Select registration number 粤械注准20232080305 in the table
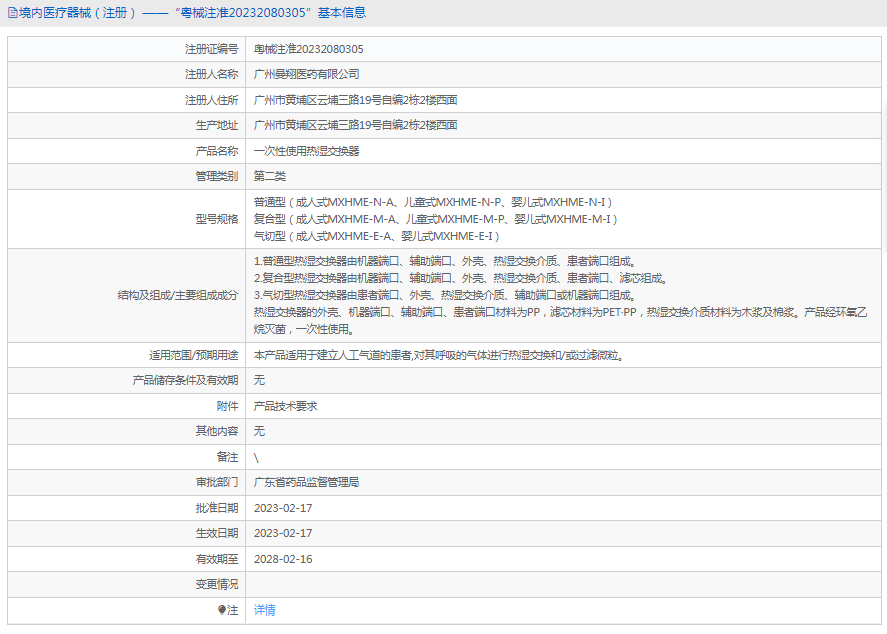The width and height of the screenshot is (887, 634). 308,49
